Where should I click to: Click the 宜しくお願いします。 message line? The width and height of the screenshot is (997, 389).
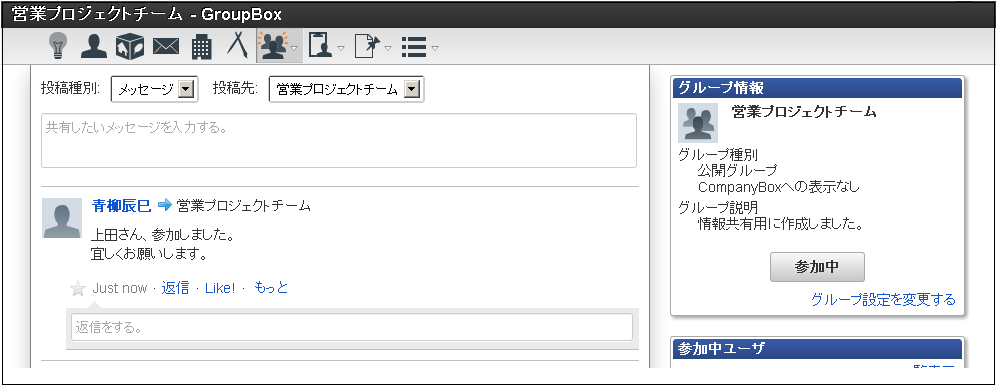point(150,254)
